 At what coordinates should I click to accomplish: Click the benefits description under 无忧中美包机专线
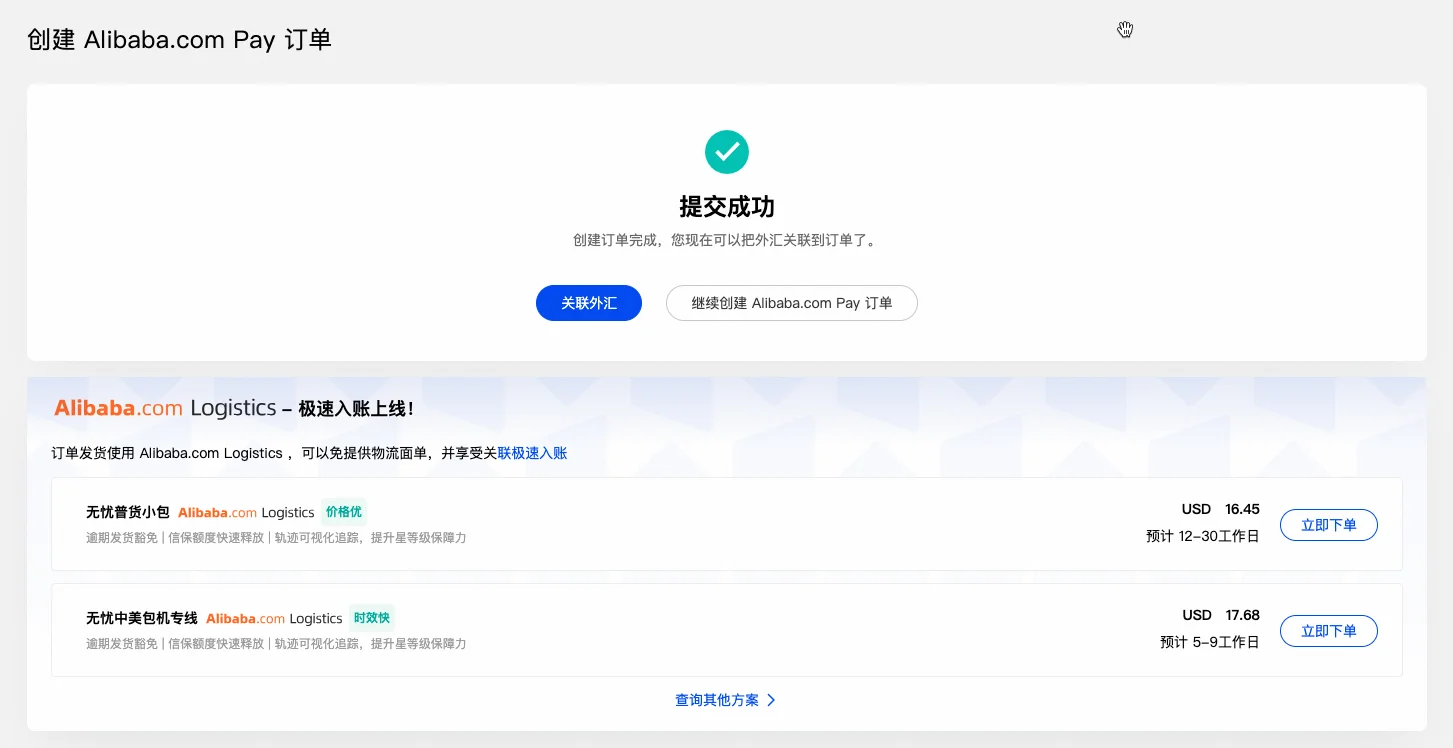pyautogui.click(x=276, y=644)
